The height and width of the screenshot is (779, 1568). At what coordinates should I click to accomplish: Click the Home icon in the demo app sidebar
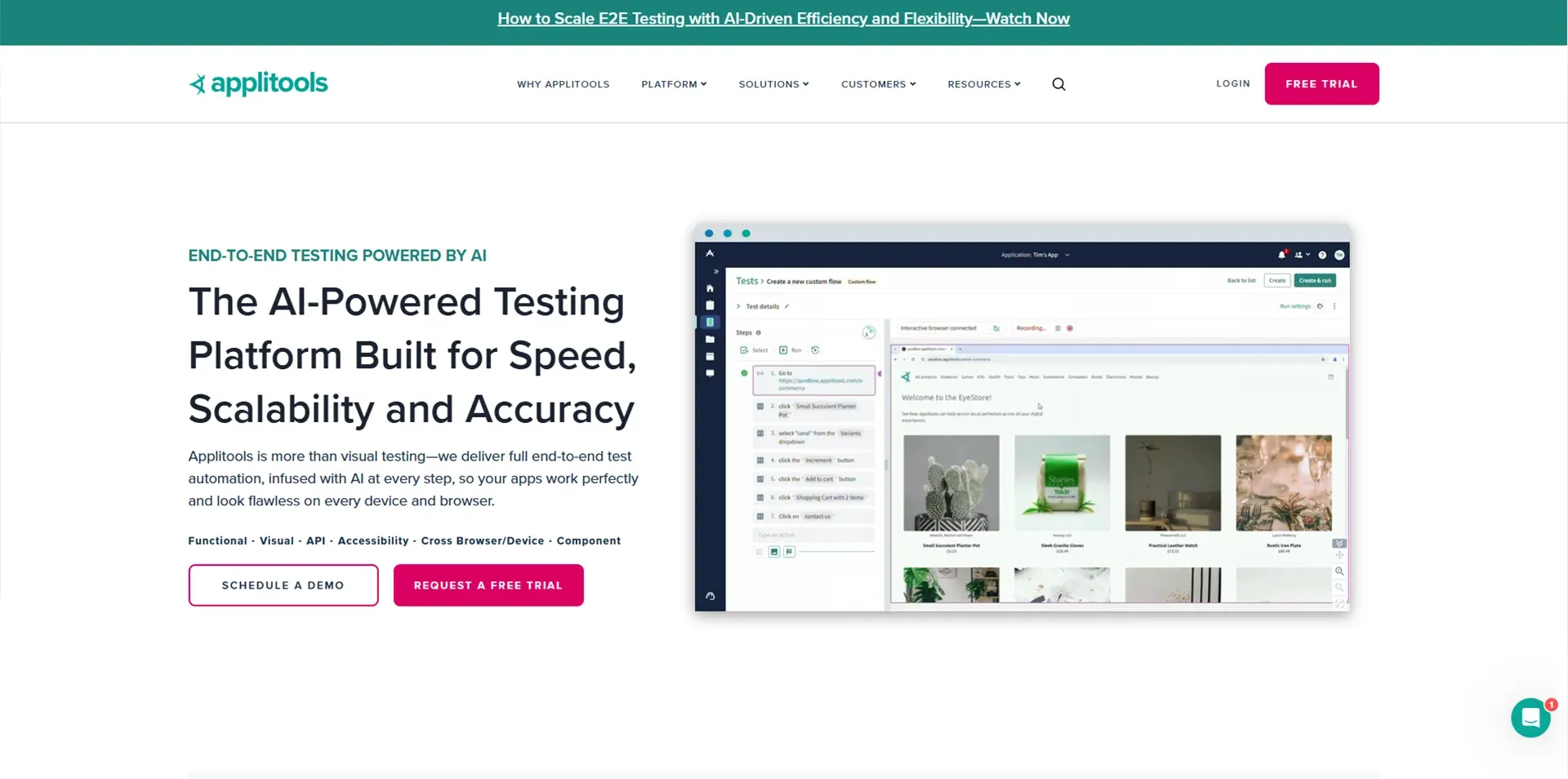(x=710, y=288)
